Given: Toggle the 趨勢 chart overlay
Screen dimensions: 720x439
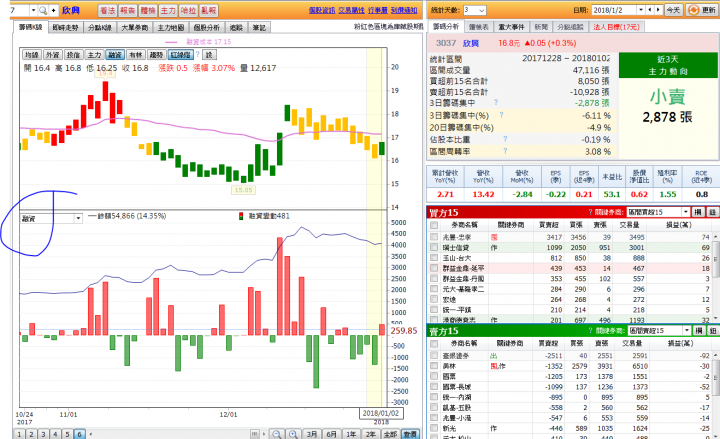Looking at the screenshot, I should (x=157, y=55).
